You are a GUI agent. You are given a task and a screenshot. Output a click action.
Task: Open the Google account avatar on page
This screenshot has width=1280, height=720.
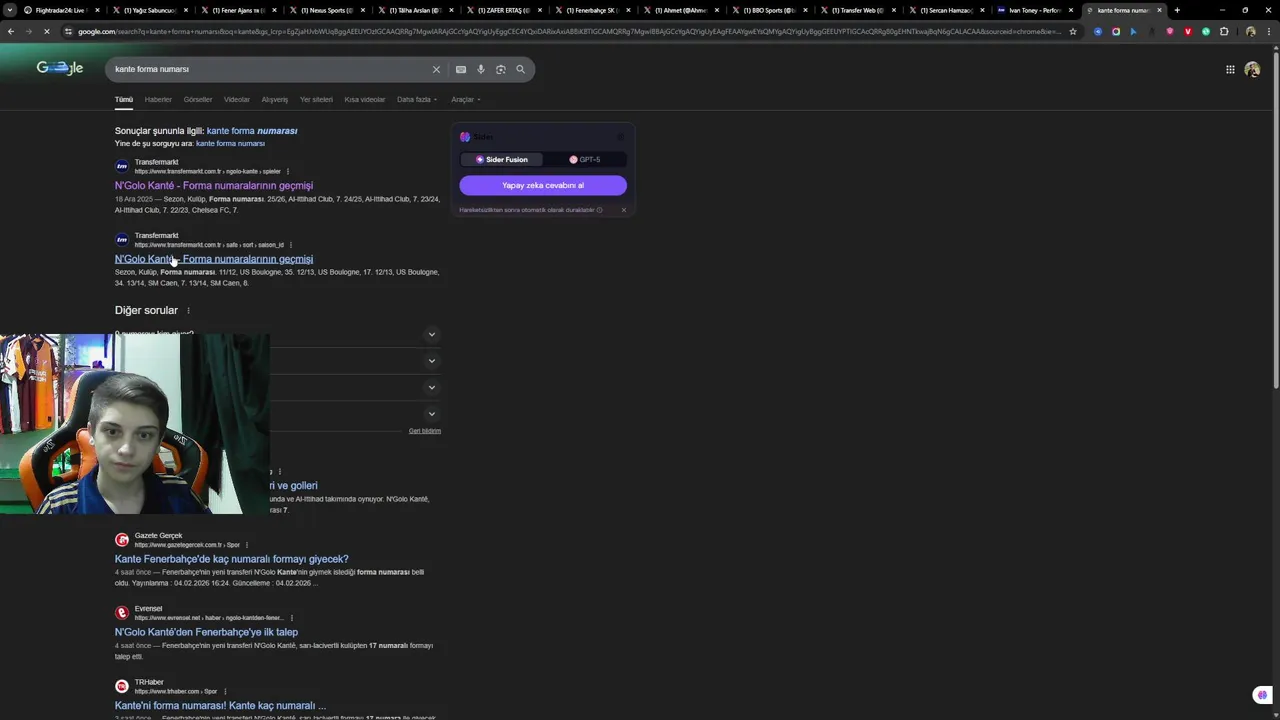point(1252,69)
